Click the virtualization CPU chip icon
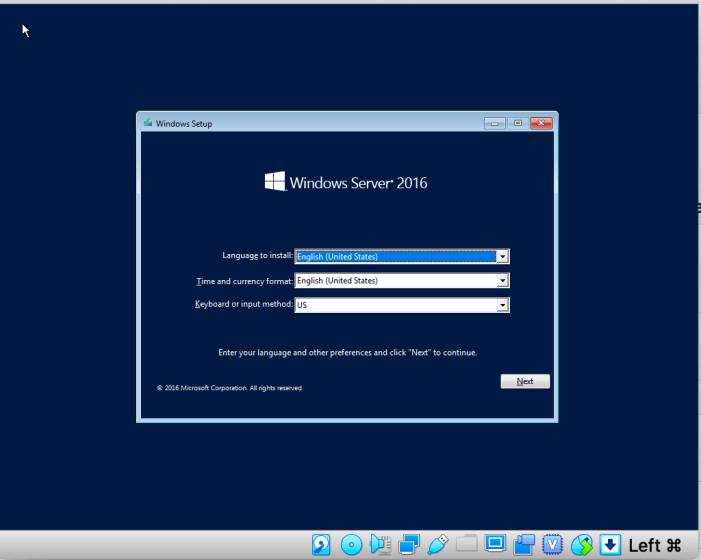 tap(553, 545)
